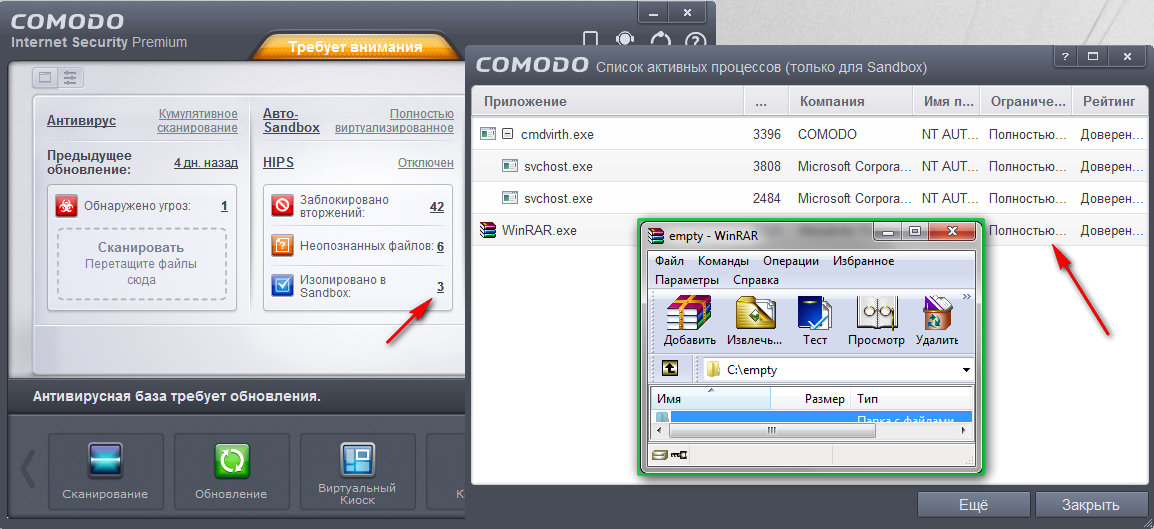Screen dimensions: 1154x529
Task: Click the circular arrows icon in Comodo header
Action: pyautogui.click(x=660, y=40)
